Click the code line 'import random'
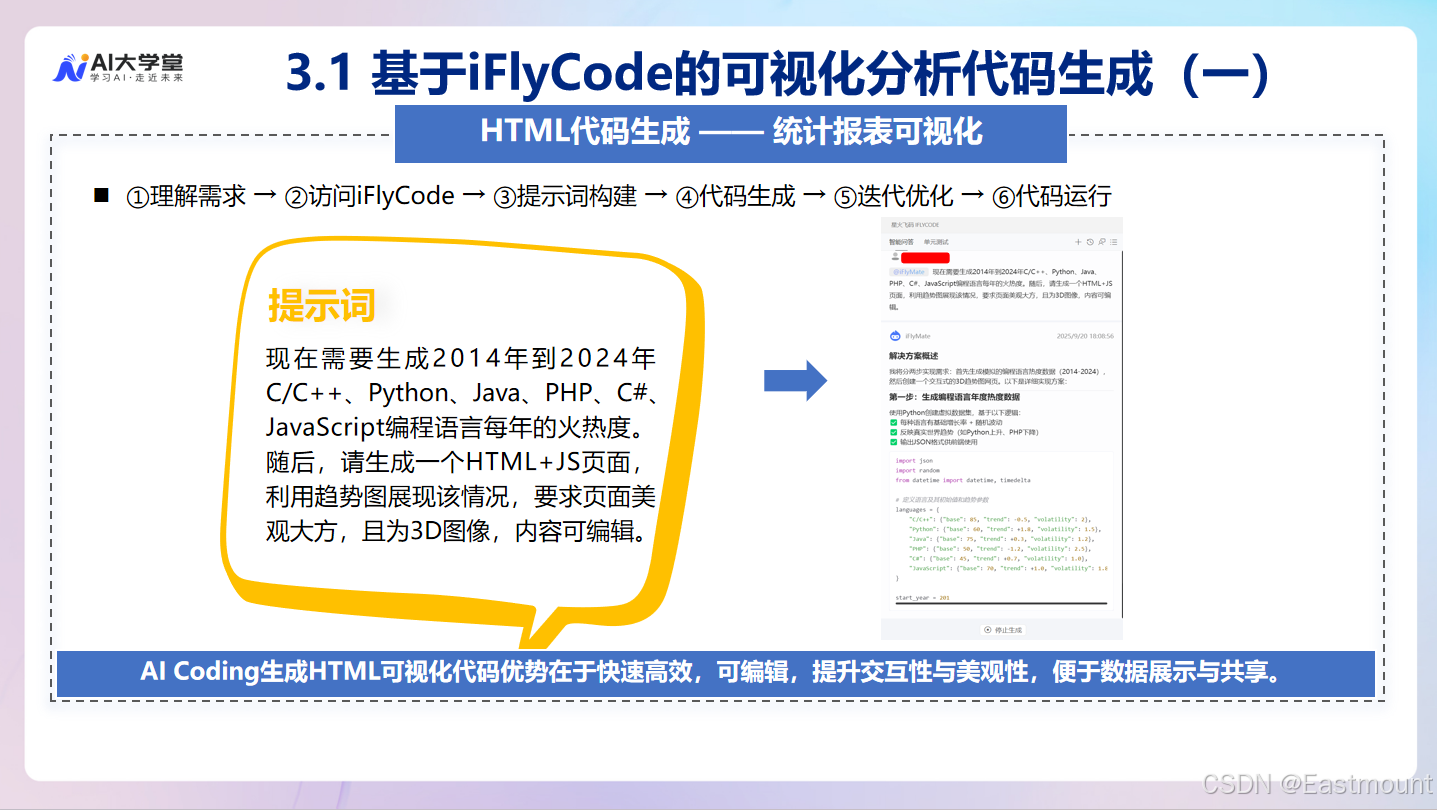 click(918, 470)
